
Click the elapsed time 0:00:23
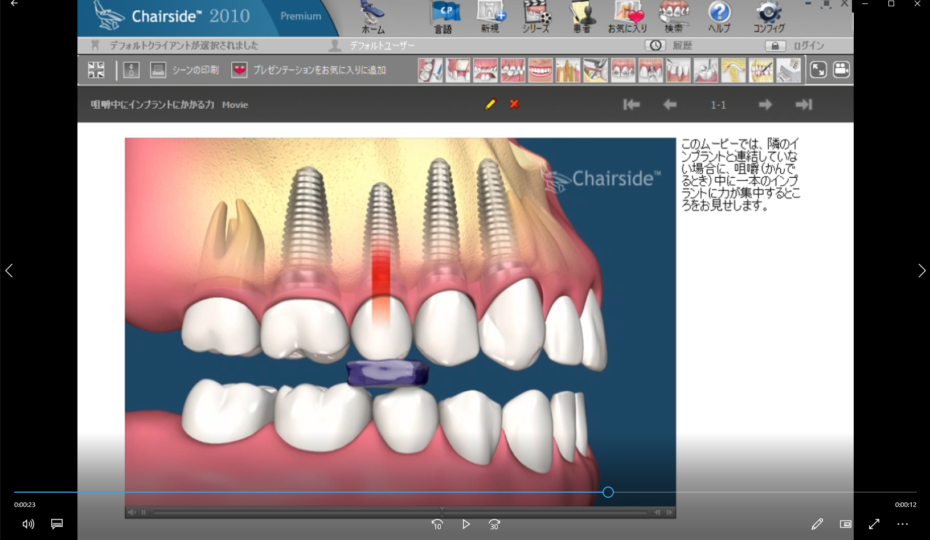point(24,504)
